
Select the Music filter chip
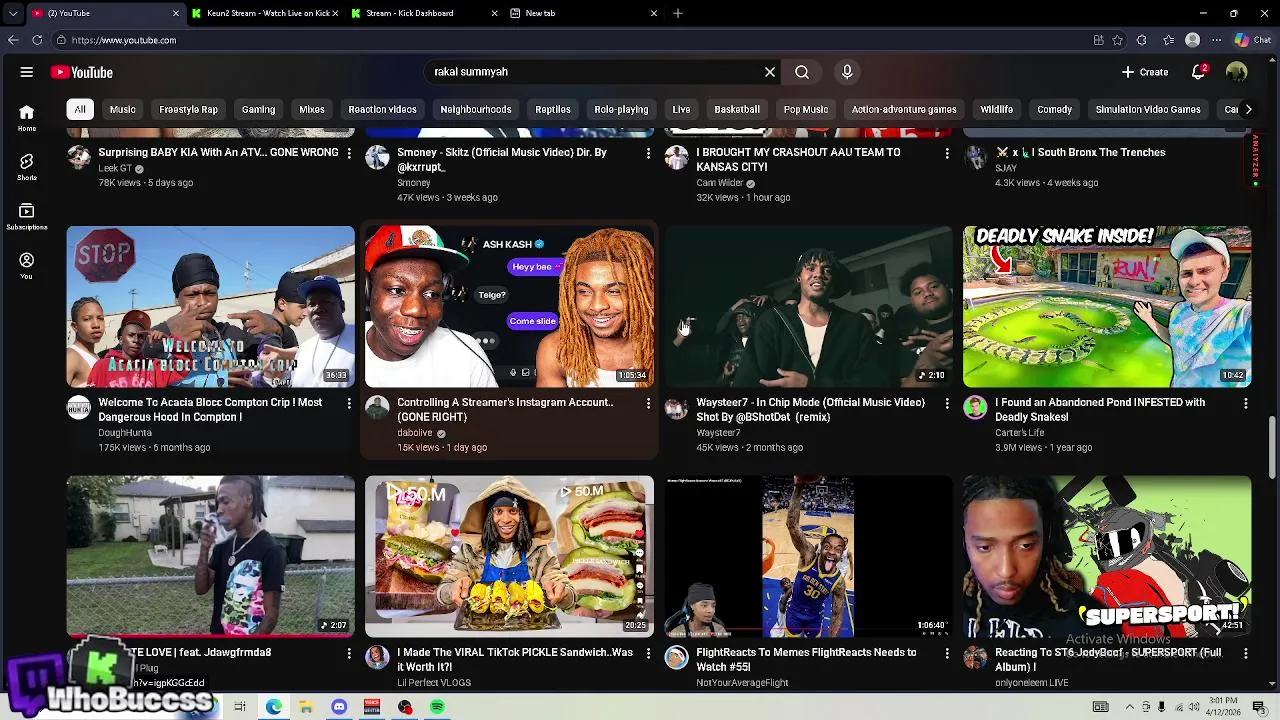(x=122, y=109)
